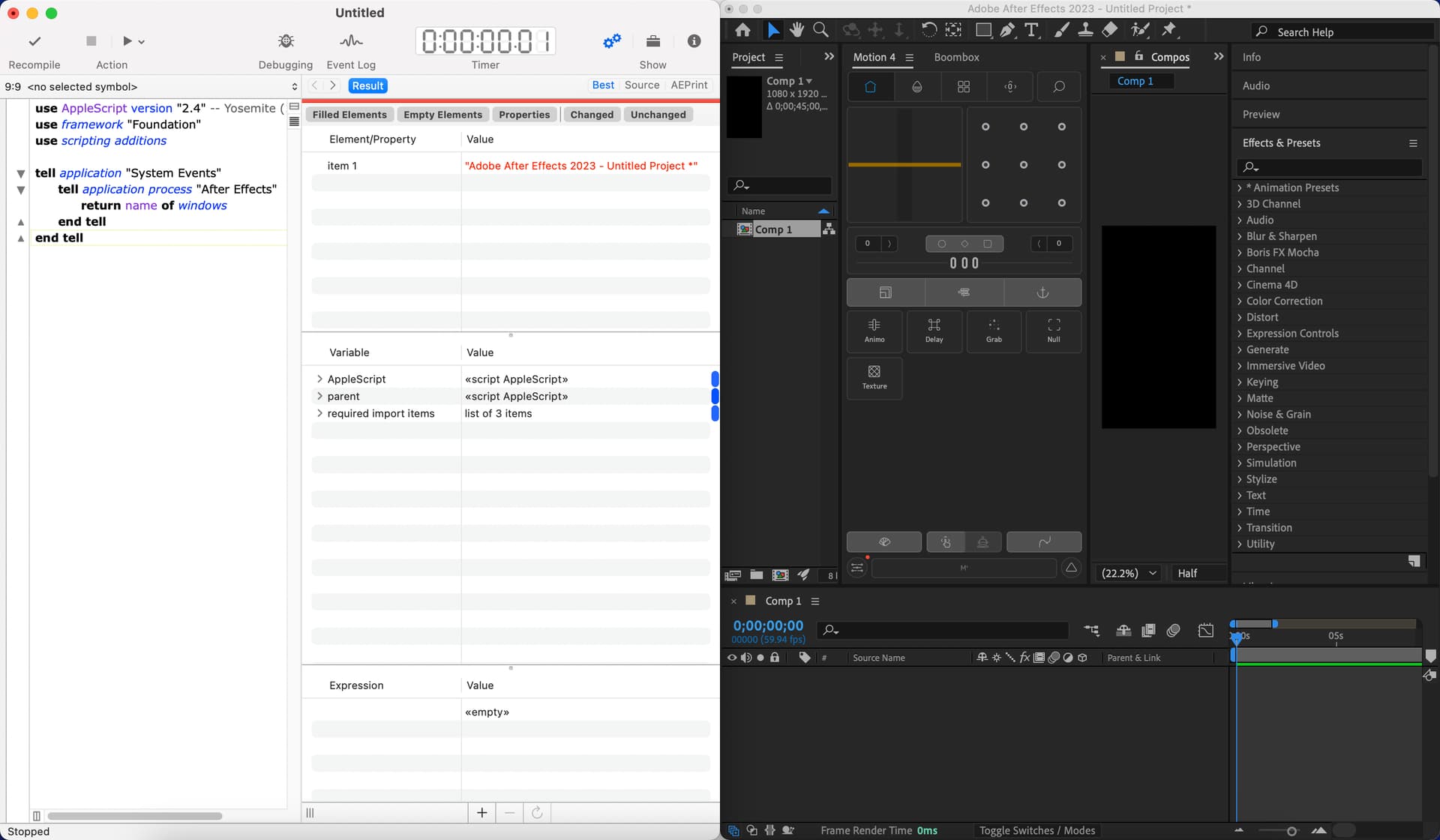1440x840 pixels.
Task: Click the After Effects Home icon
Action: tap(742, 30)
